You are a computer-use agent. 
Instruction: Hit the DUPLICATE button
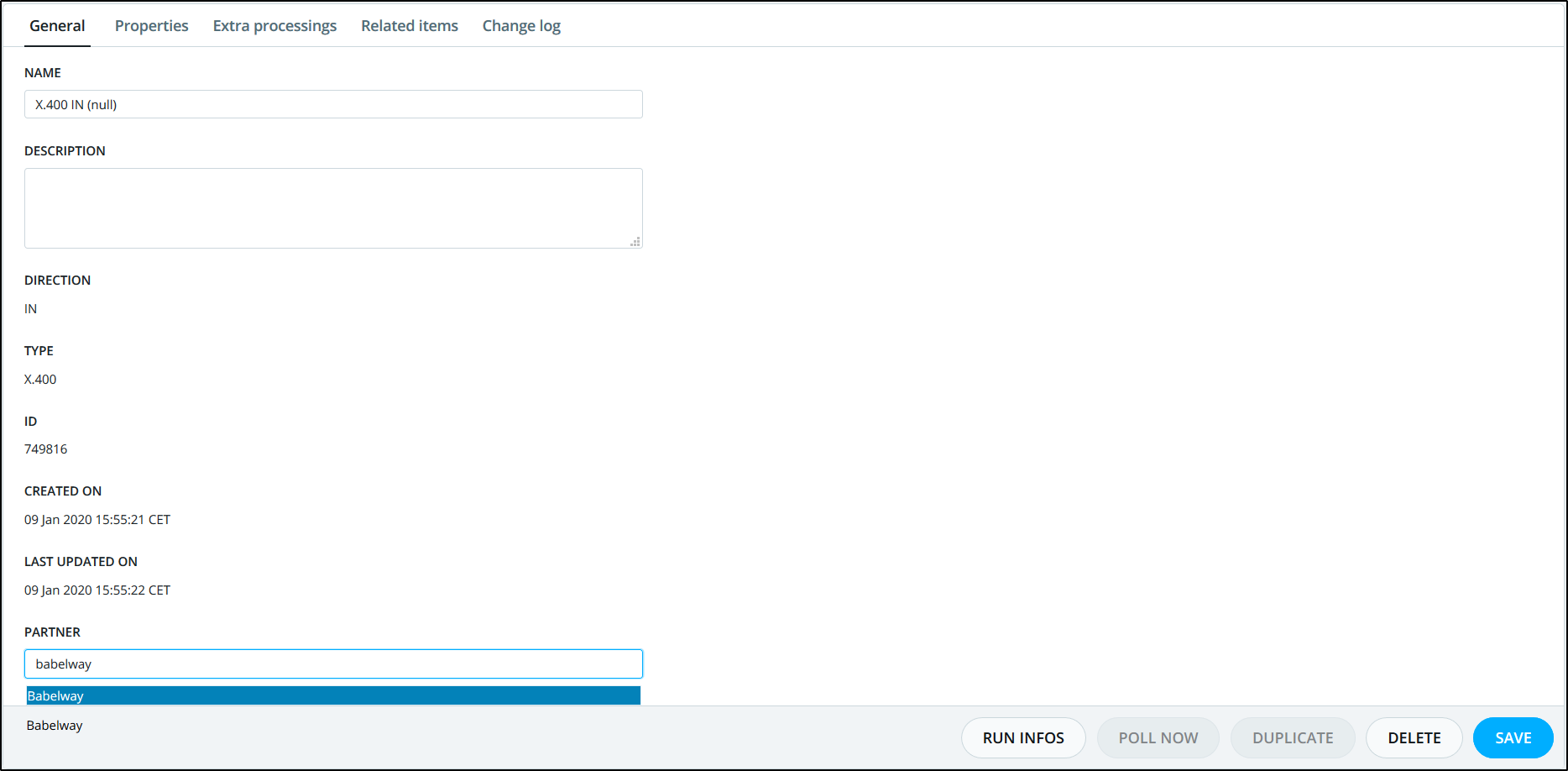pyautogui.click(x=1293, y=737)
